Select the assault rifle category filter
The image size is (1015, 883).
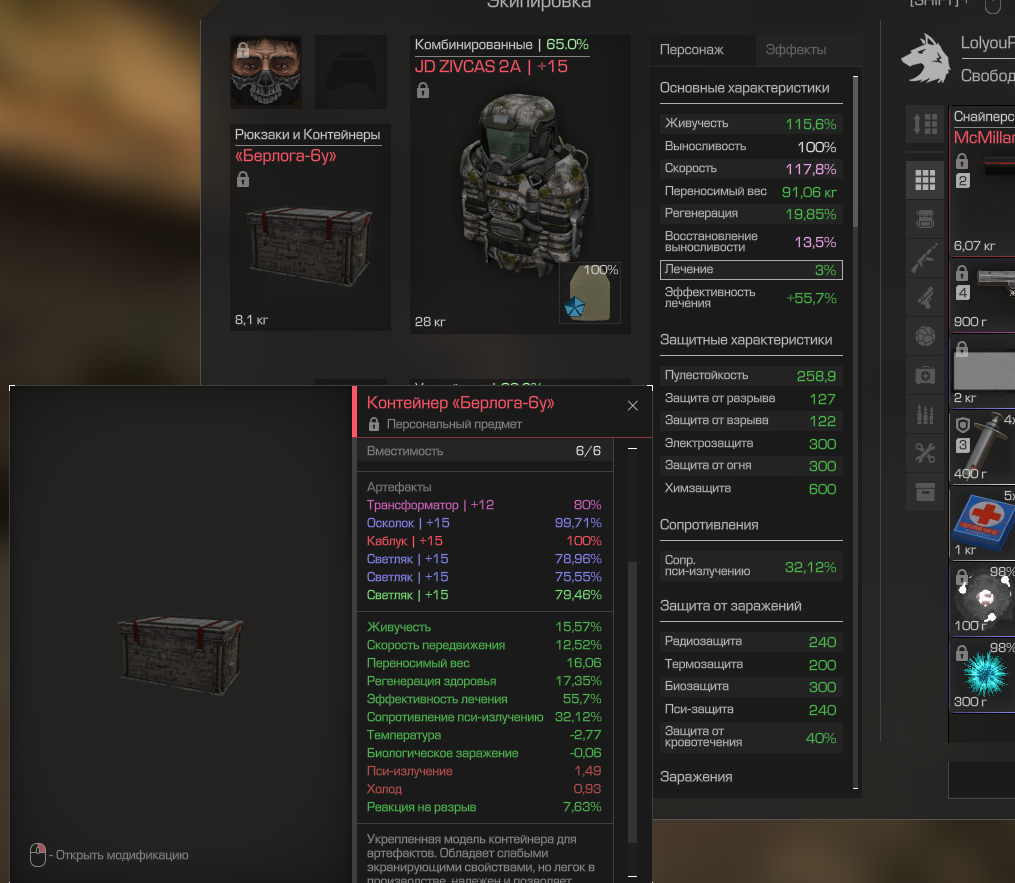click(925, 258)
